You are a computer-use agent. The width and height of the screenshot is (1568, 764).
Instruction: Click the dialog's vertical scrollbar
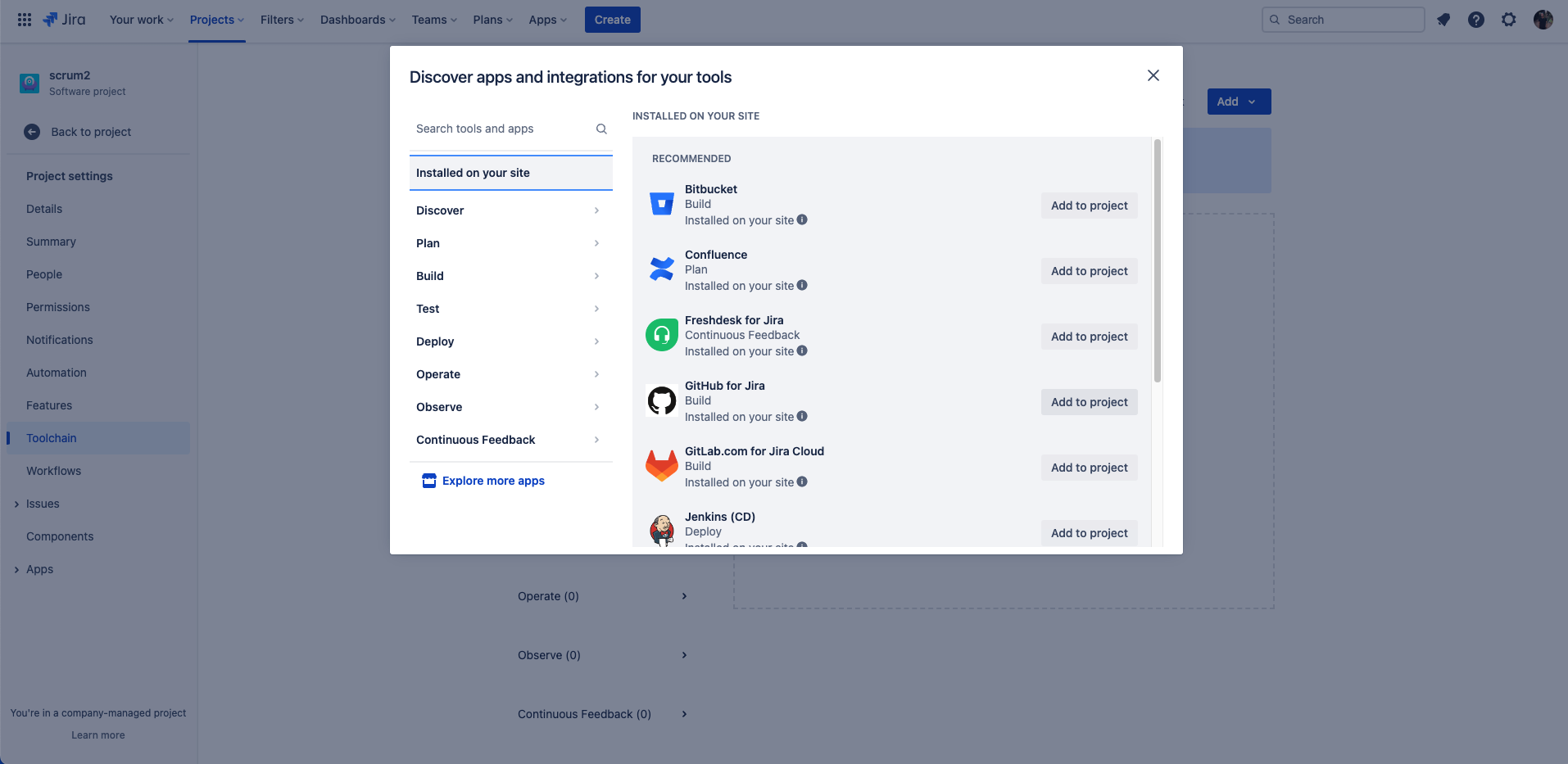tap(1158, 260)
